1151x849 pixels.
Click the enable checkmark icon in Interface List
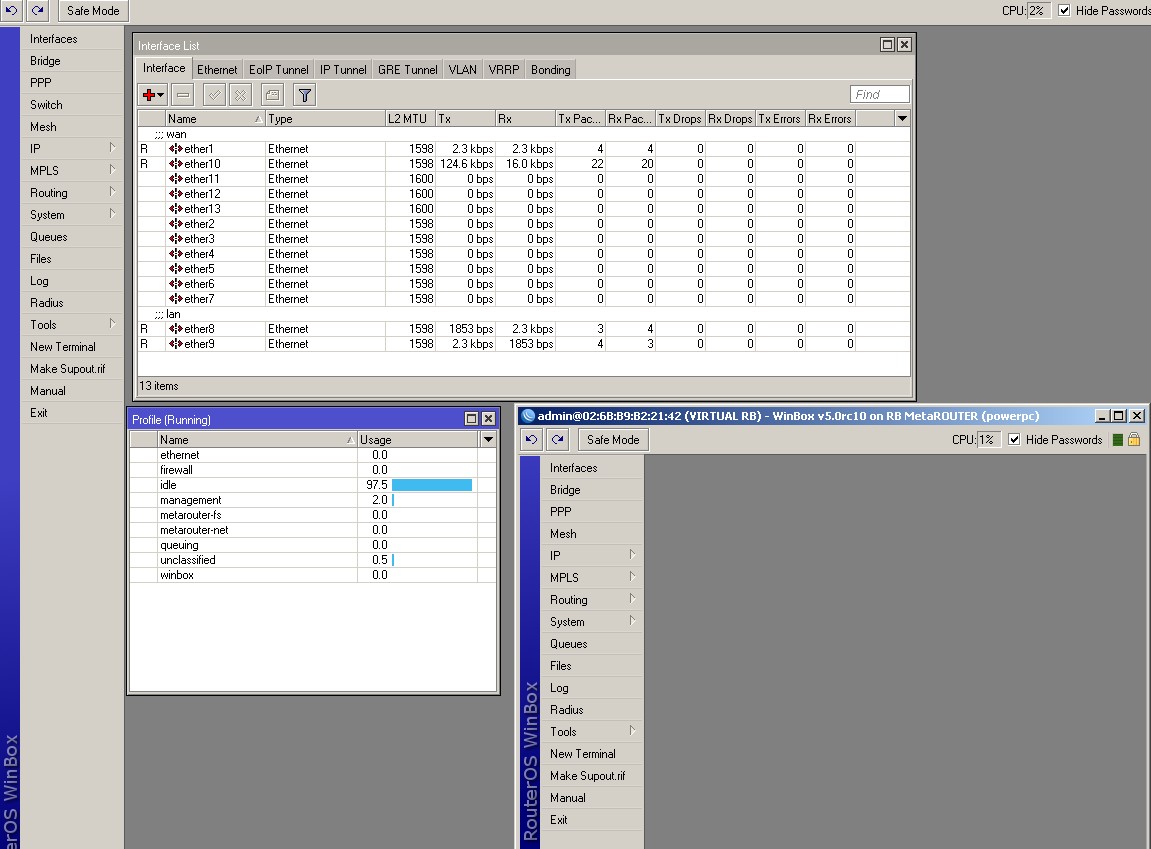pos(214,95)
